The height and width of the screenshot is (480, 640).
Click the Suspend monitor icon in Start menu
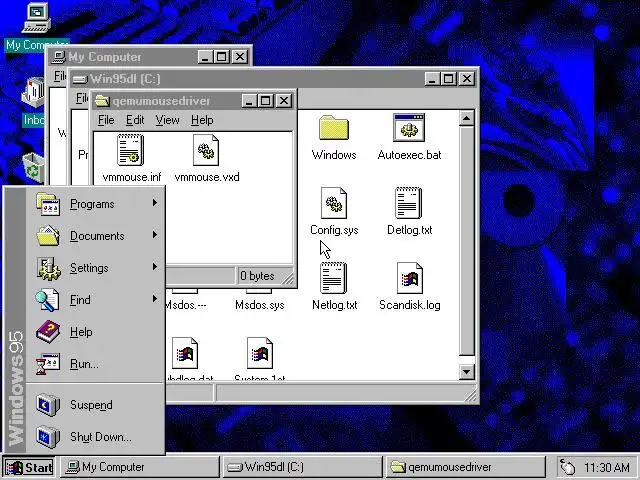pyautogui.click(x=48, y=404)
